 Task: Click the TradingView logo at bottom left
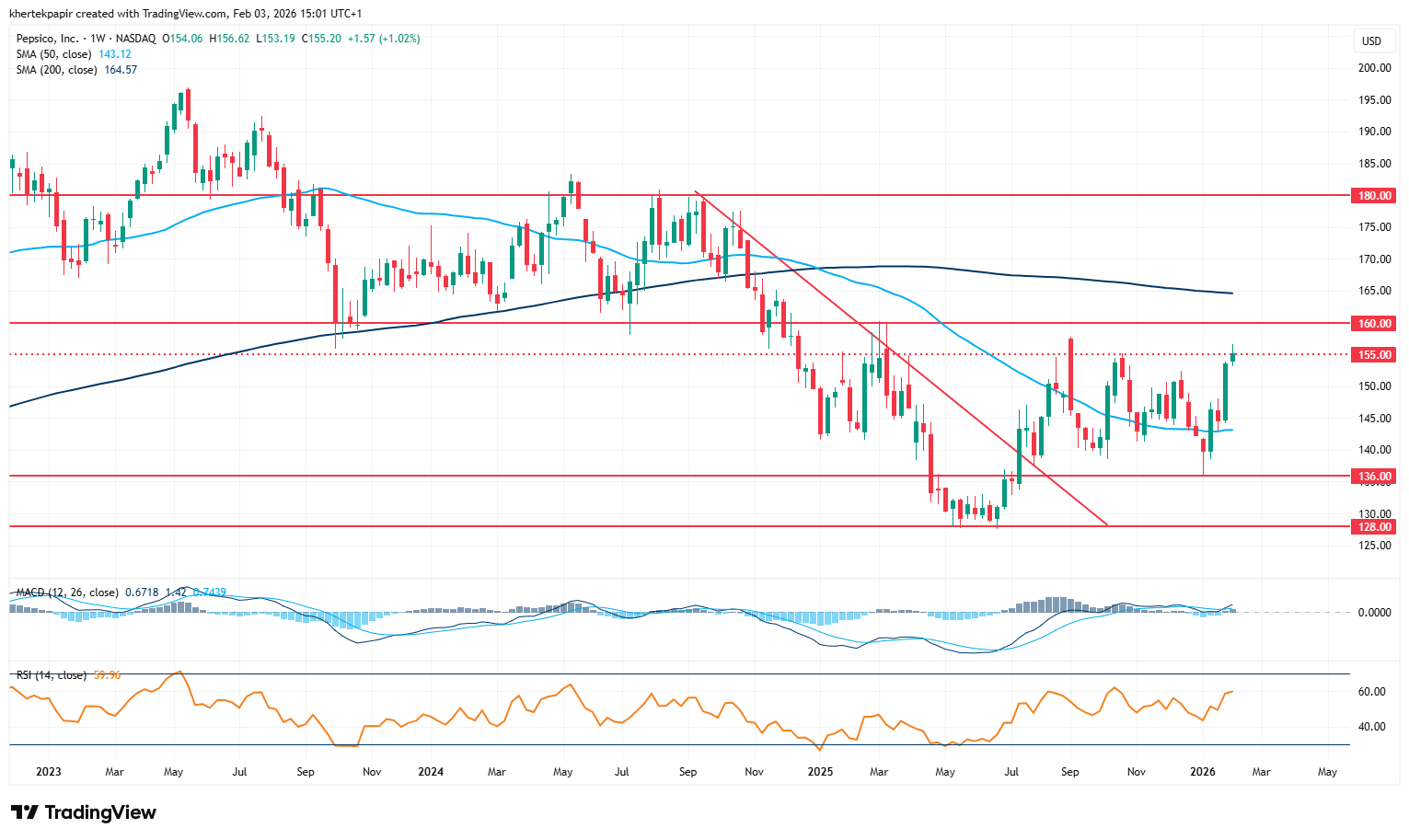(x=84, y=812)
